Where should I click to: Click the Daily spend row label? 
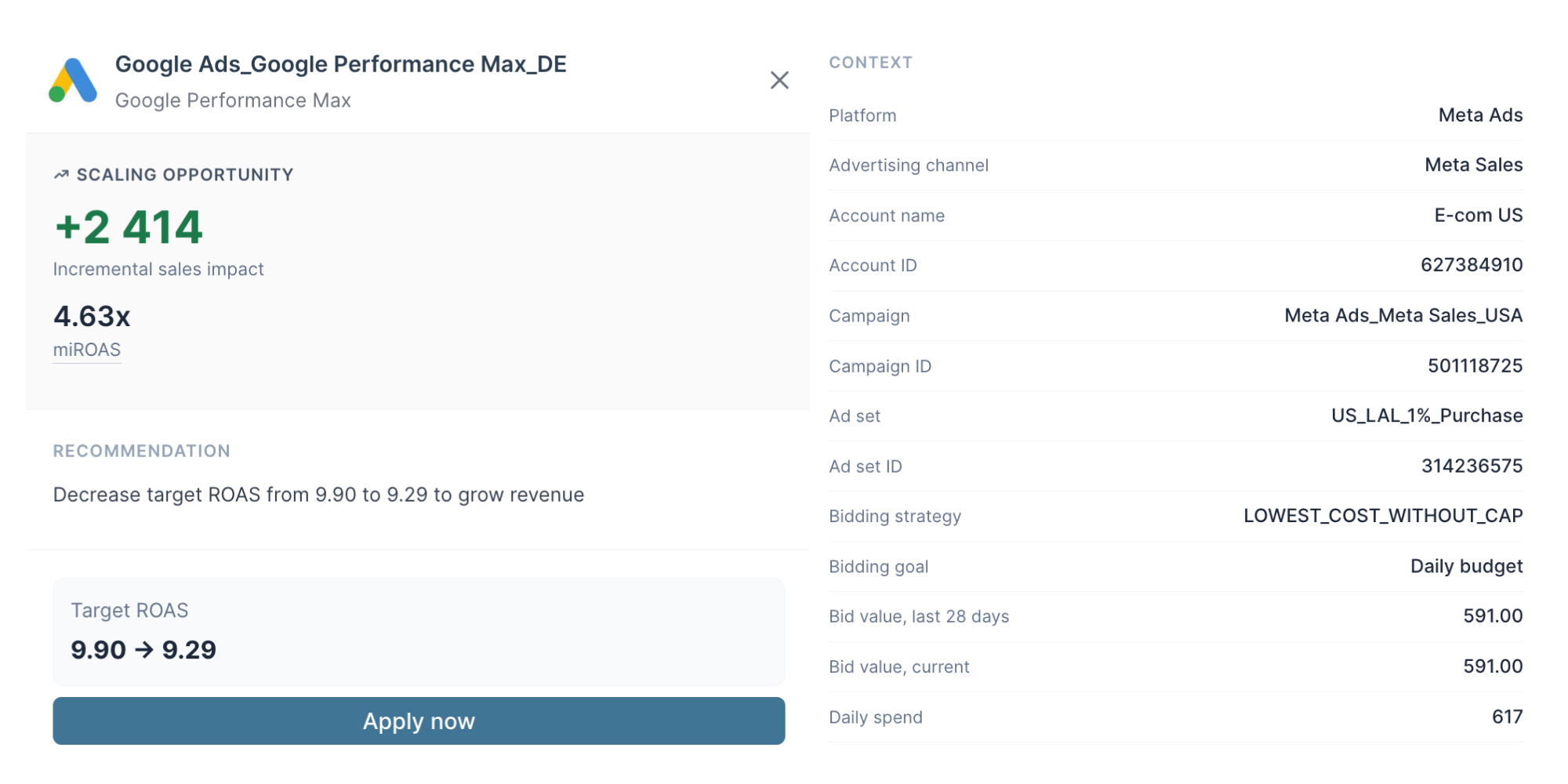tap(876, 717)
